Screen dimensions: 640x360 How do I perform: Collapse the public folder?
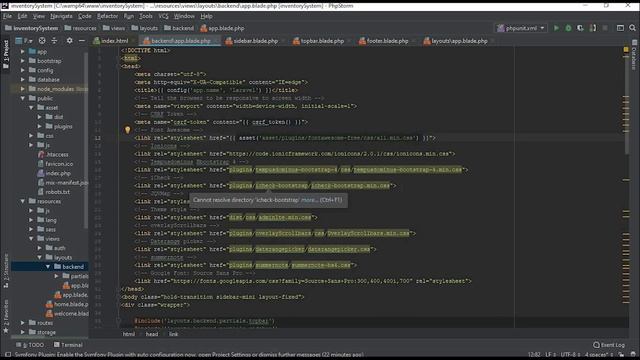click(x=23, y=98)
